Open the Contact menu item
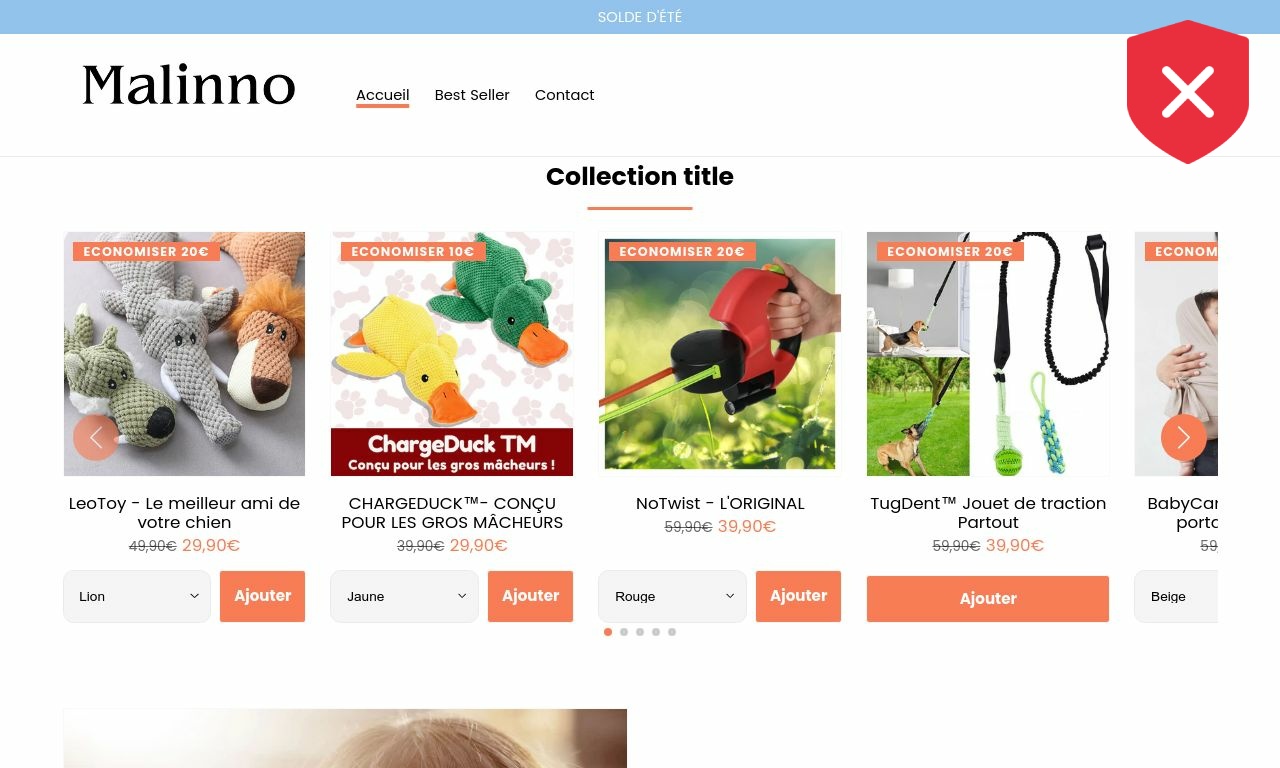The height and width of the screenshot is (768, 1280). 564,95
